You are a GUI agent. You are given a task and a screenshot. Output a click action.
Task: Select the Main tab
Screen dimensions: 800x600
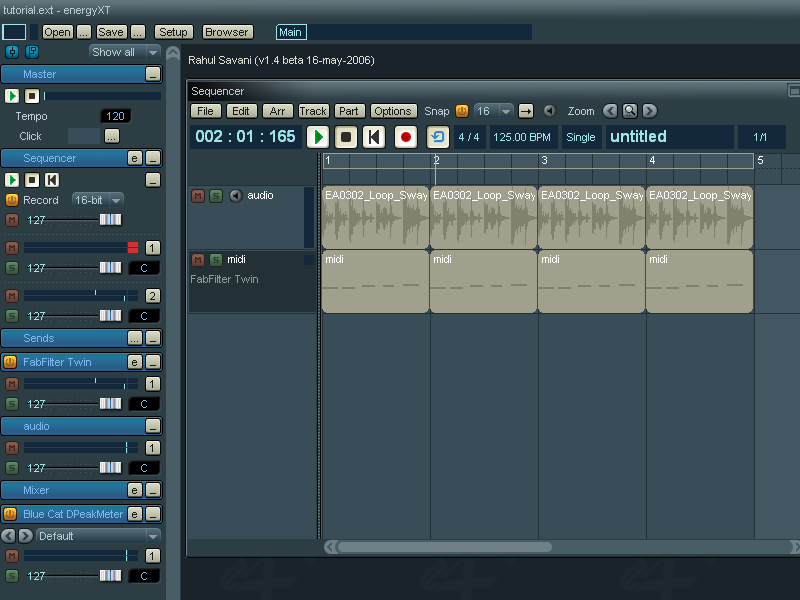pyautogui.click(x=290, y=32)
